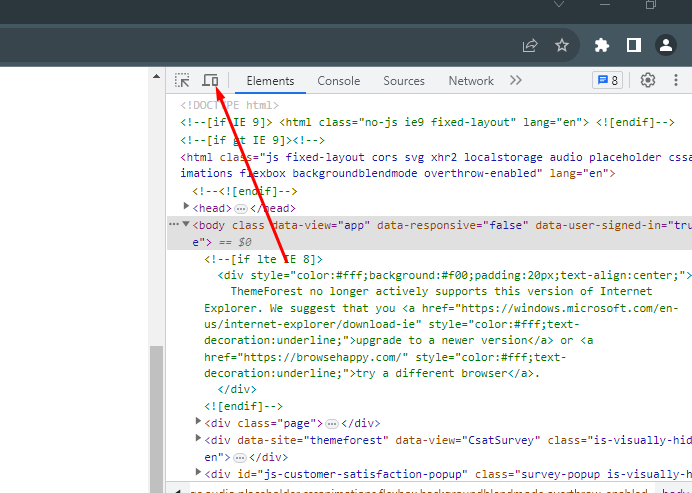Switch to the Sources tab
692x493 pixels.
404,81
